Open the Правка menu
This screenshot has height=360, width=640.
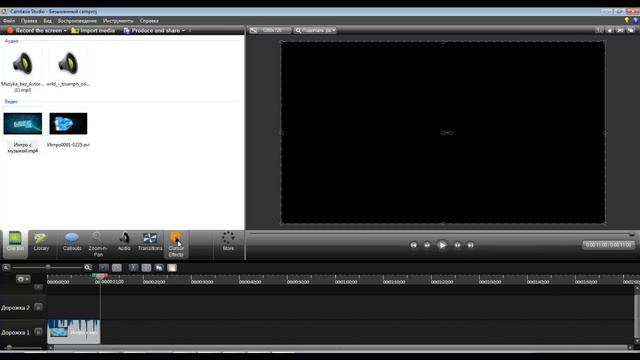(x=29, y=21)
